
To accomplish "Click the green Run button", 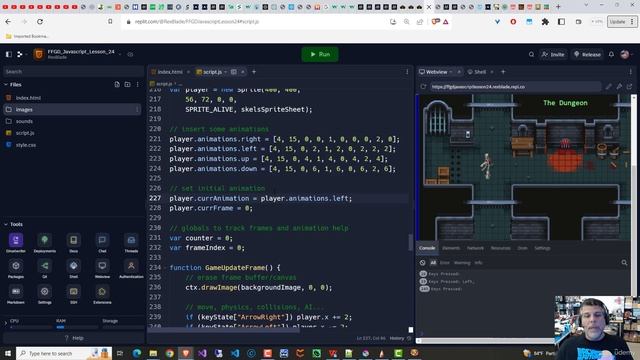I will point(320,54).
